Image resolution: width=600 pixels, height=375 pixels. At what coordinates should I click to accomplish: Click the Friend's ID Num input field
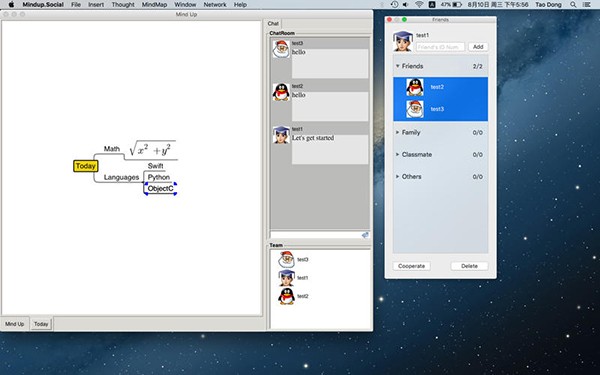click(440, 47)
